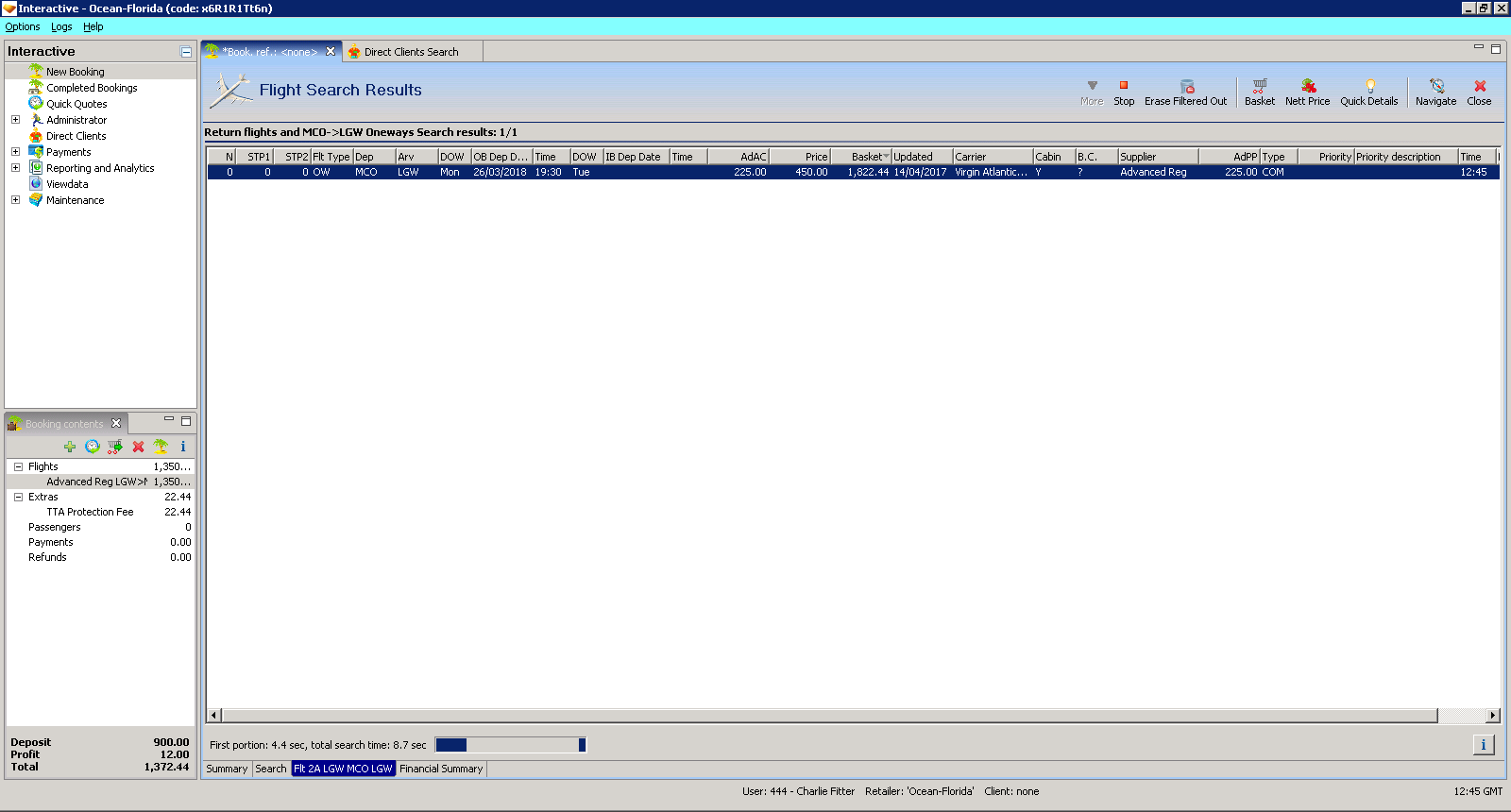This screenshot has width=1511, height=812.
Task: Switch to Direct Clients Search tab
Action: coord(411,52)
